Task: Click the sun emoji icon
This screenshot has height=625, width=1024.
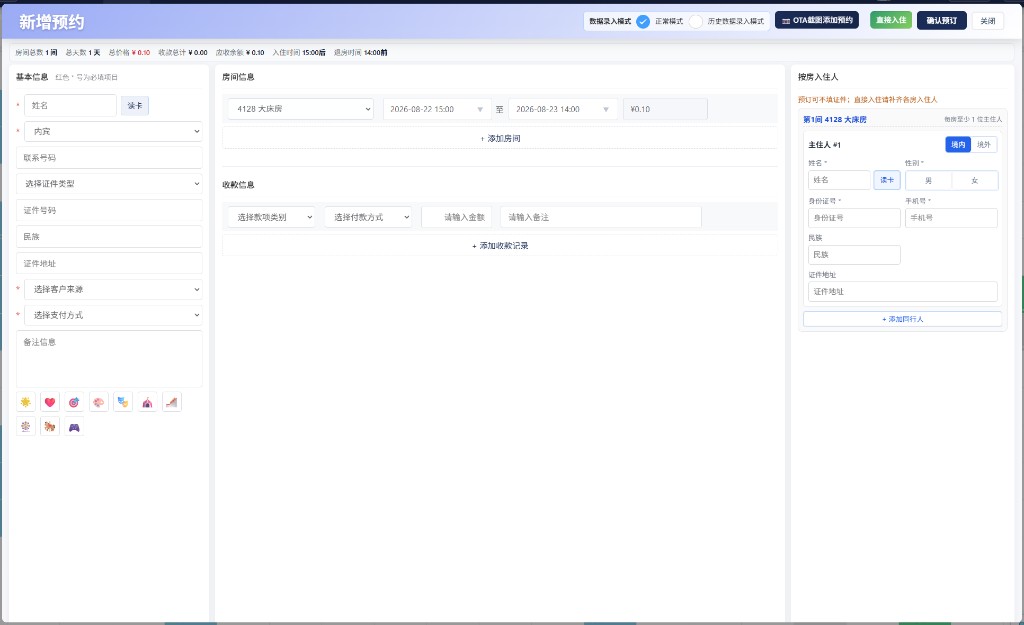Action: pyautogui.click(x=25, y=402)
